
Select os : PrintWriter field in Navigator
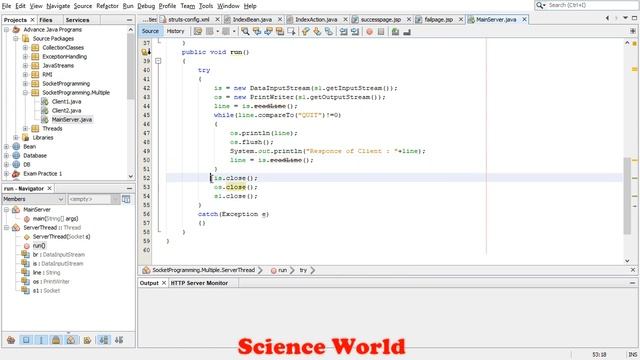click(x=51, y=281)
